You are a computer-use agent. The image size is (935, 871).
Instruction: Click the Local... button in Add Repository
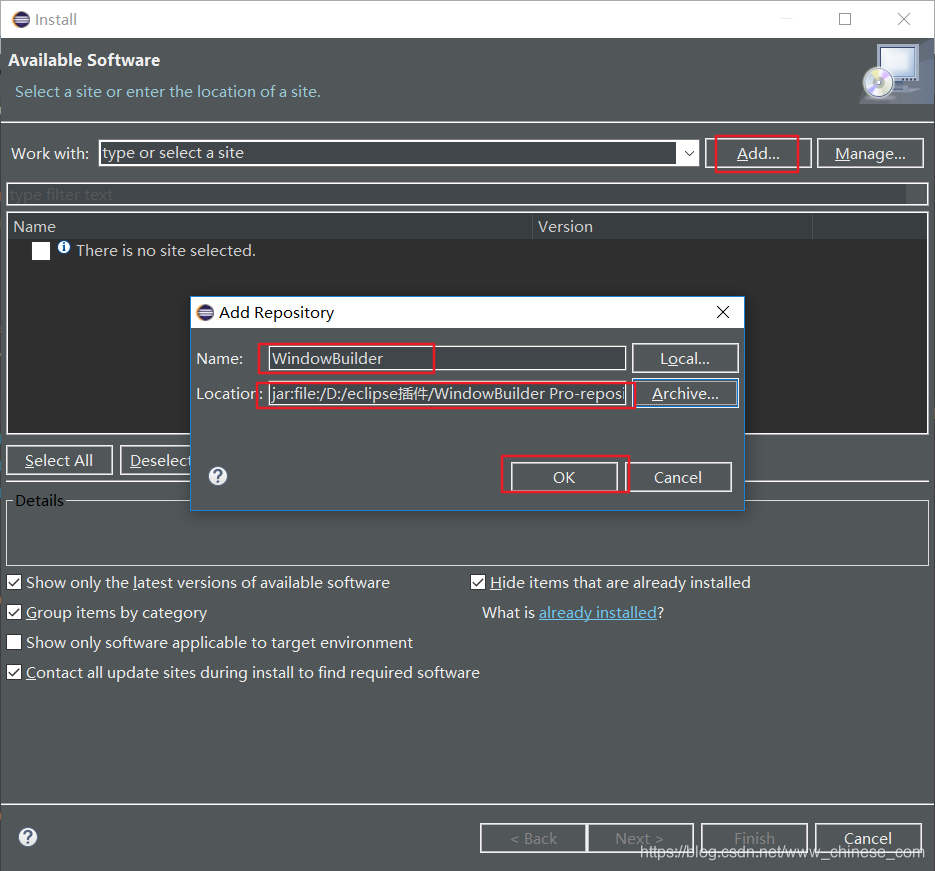click(x=685, y=359)
